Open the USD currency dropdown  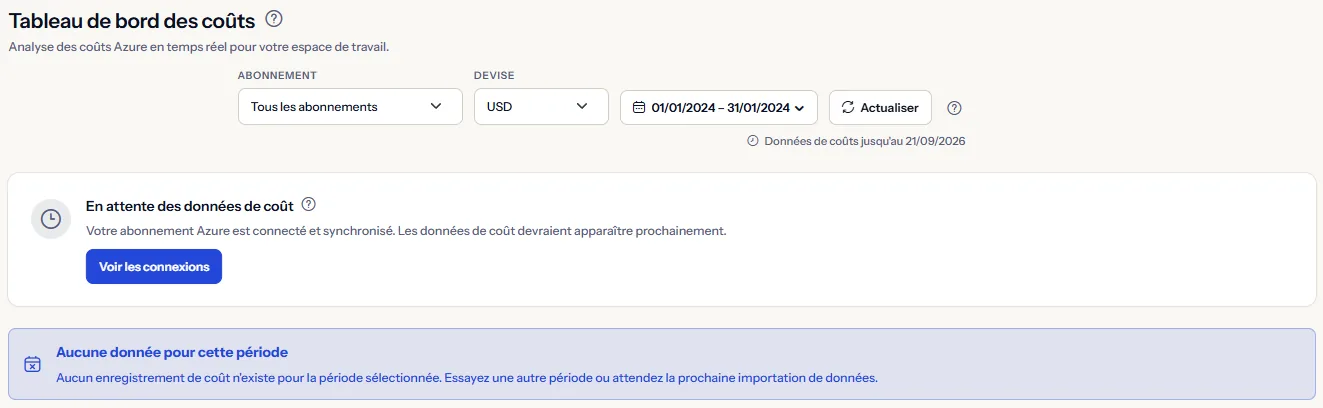[x=541, y=107]
